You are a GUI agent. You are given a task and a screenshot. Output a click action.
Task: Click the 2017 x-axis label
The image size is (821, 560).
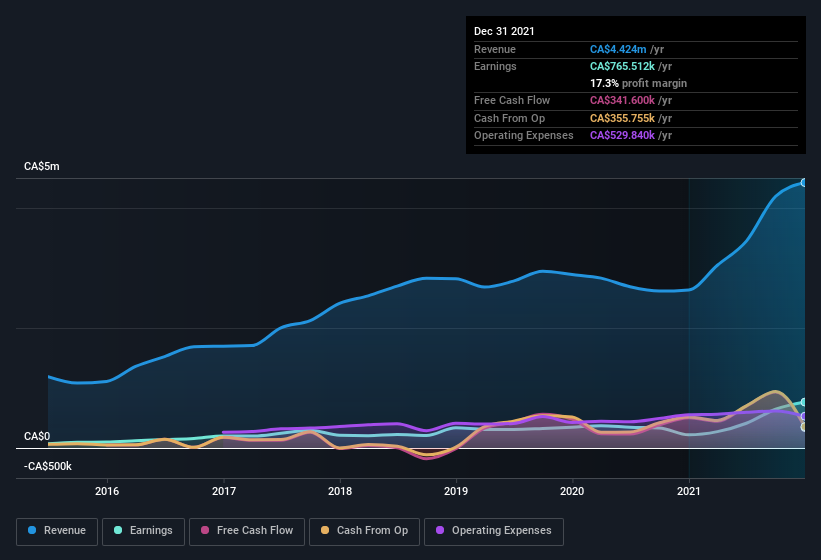click(224, 491)
